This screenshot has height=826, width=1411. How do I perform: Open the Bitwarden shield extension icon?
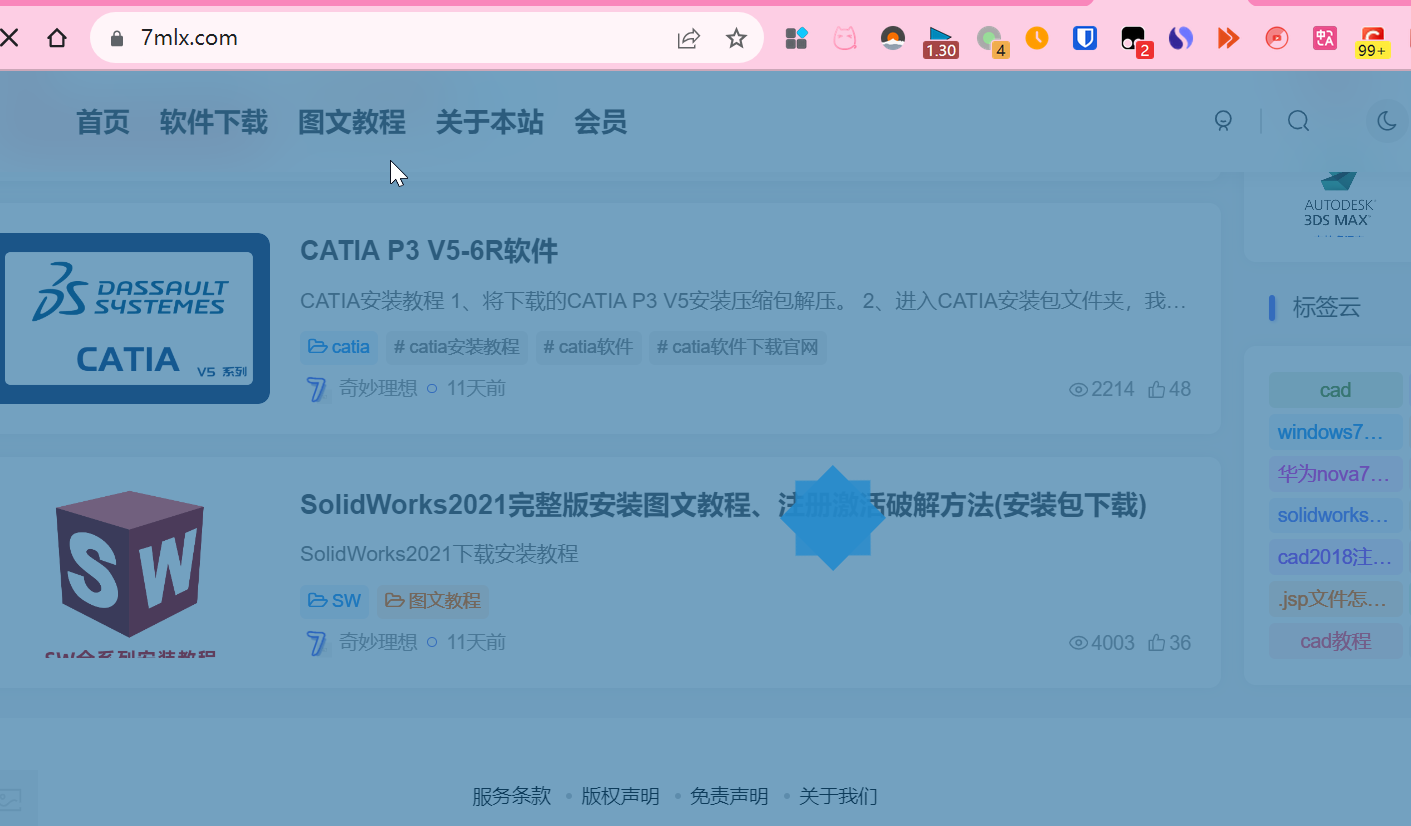tap(1085, 38)
